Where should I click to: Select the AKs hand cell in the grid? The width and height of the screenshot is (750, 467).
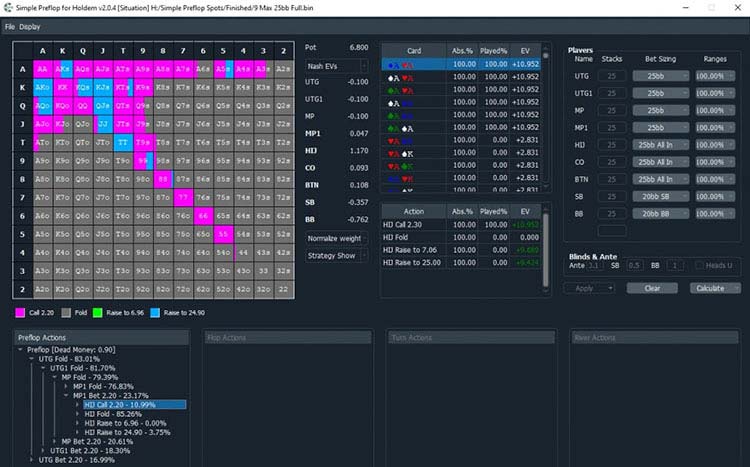coord(64,70)
